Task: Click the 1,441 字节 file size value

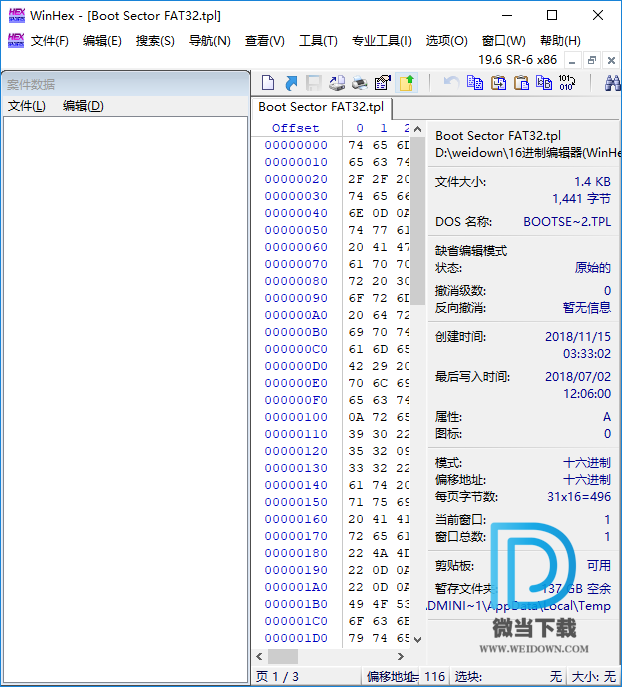Action: coord(581,199)
